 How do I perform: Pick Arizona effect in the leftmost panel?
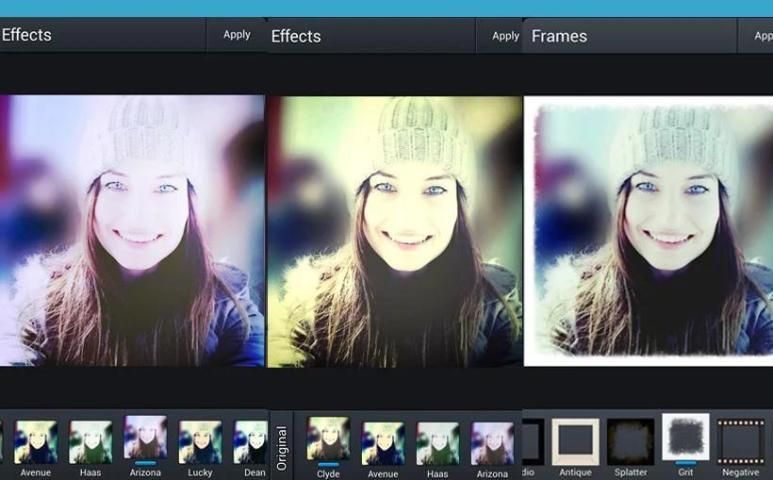145,438
